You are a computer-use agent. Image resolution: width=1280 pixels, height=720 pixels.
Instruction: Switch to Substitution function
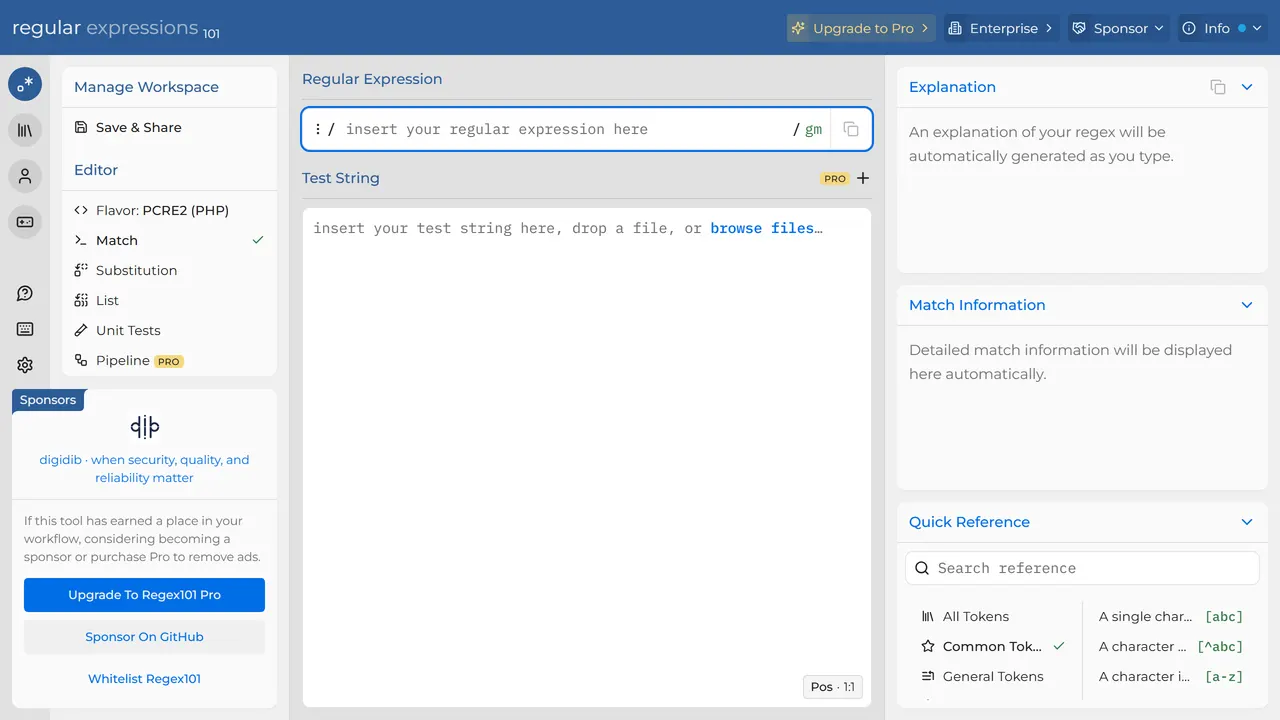[x=169, y=270]
